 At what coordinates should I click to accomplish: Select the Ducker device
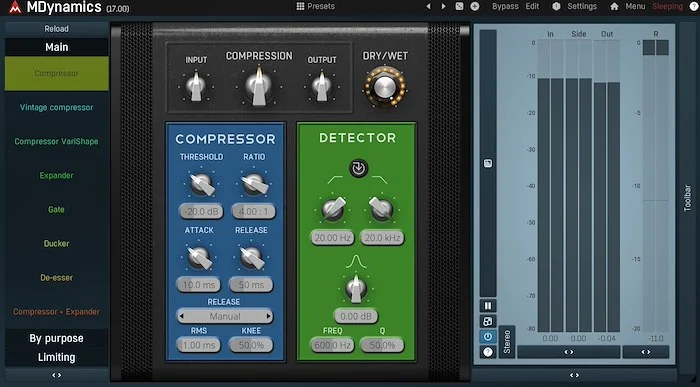(x=57, y=243)
